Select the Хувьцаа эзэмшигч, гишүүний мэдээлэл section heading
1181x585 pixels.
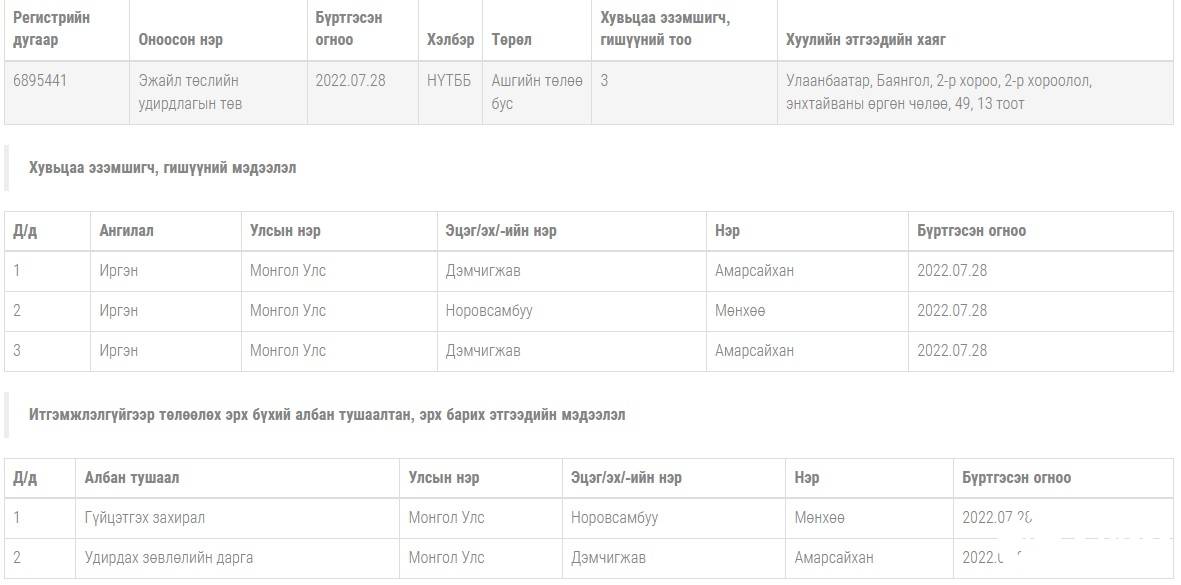click(163, 168)
